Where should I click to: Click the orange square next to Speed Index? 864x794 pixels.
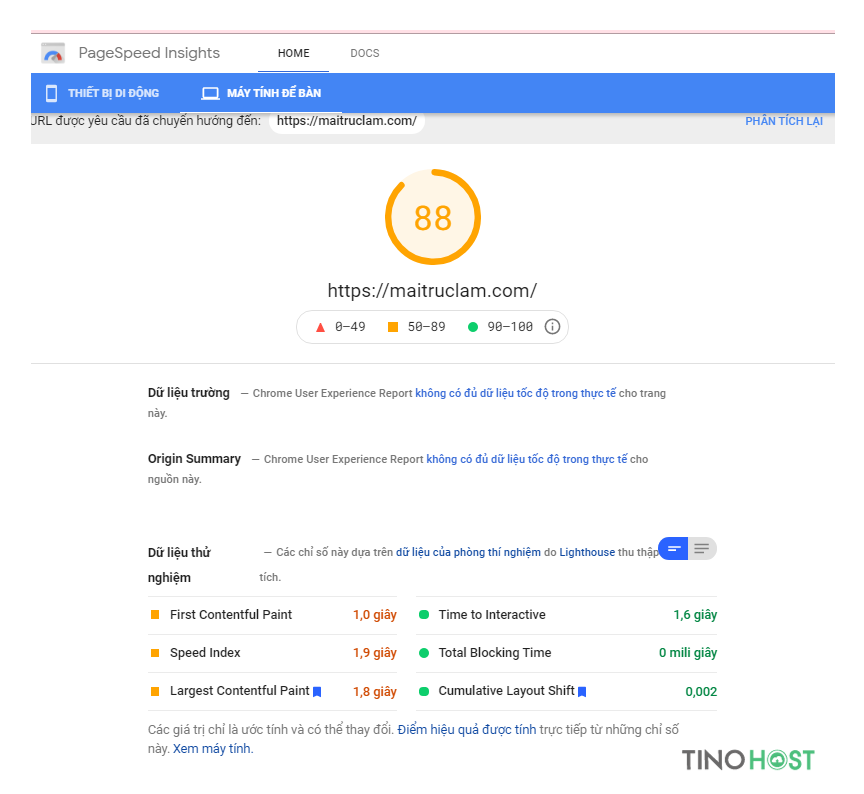(x=155, y=653)
